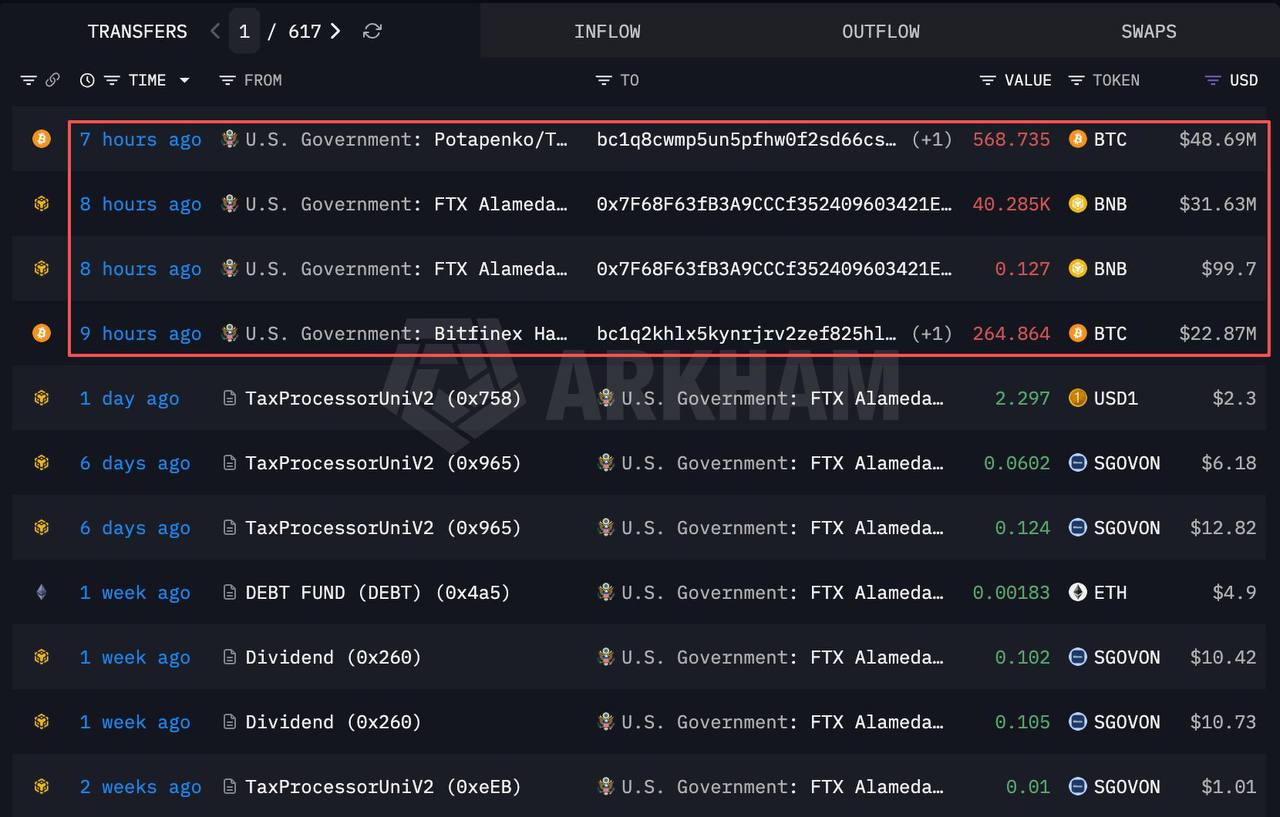Open the '9 hours ago' transaction link
Screen dimensions: 1280x817
(x=141, y=333)
